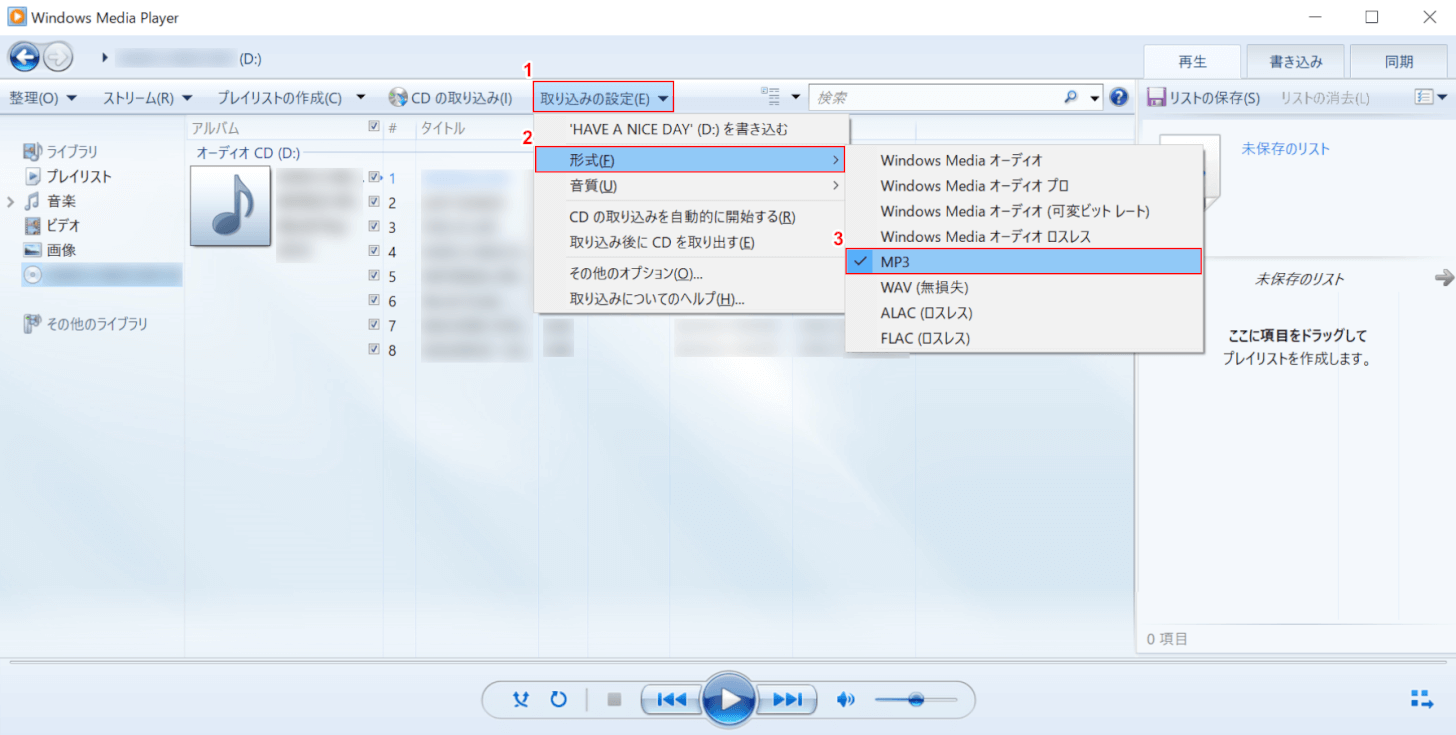The image size is (1456, 735).
Task: Skip to the previous track
Action: click(x=671, y=699)
